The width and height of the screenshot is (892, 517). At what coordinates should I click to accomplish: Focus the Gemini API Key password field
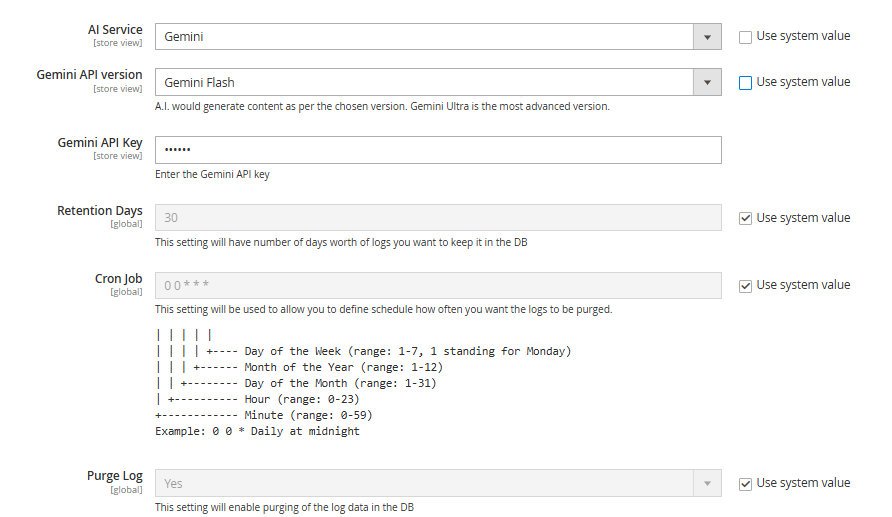pyautogui.click(x=438, y=150)
